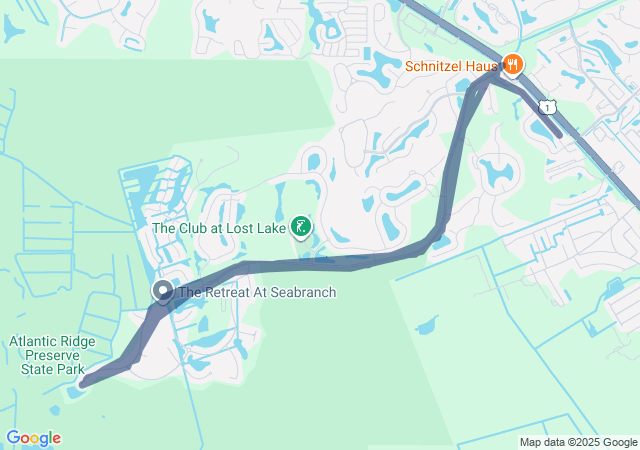This screenshot has width=640, height=450.
Task: Click the round lake east of the route
Action: [497, 172]
